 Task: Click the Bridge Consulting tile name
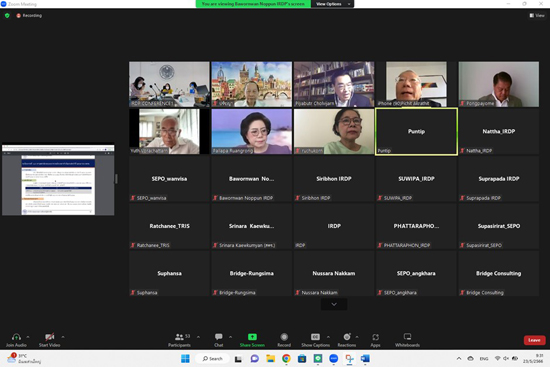(x=498, y=273)
